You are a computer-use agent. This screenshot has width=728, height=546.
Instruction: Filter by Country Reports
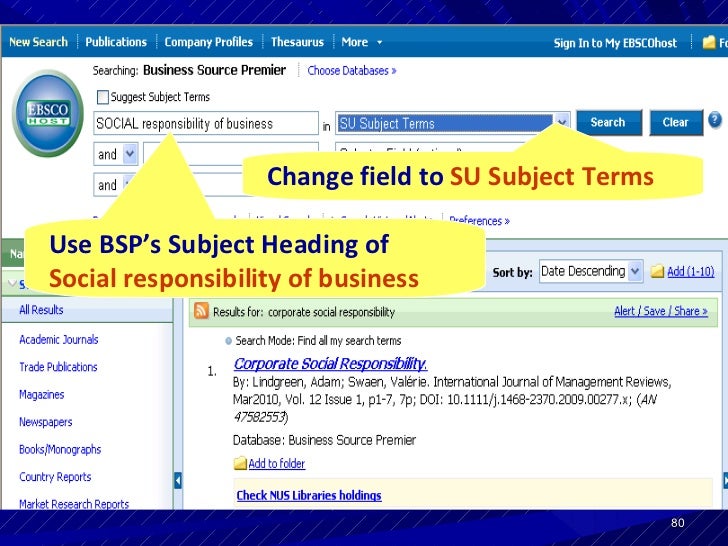point(55,477)
